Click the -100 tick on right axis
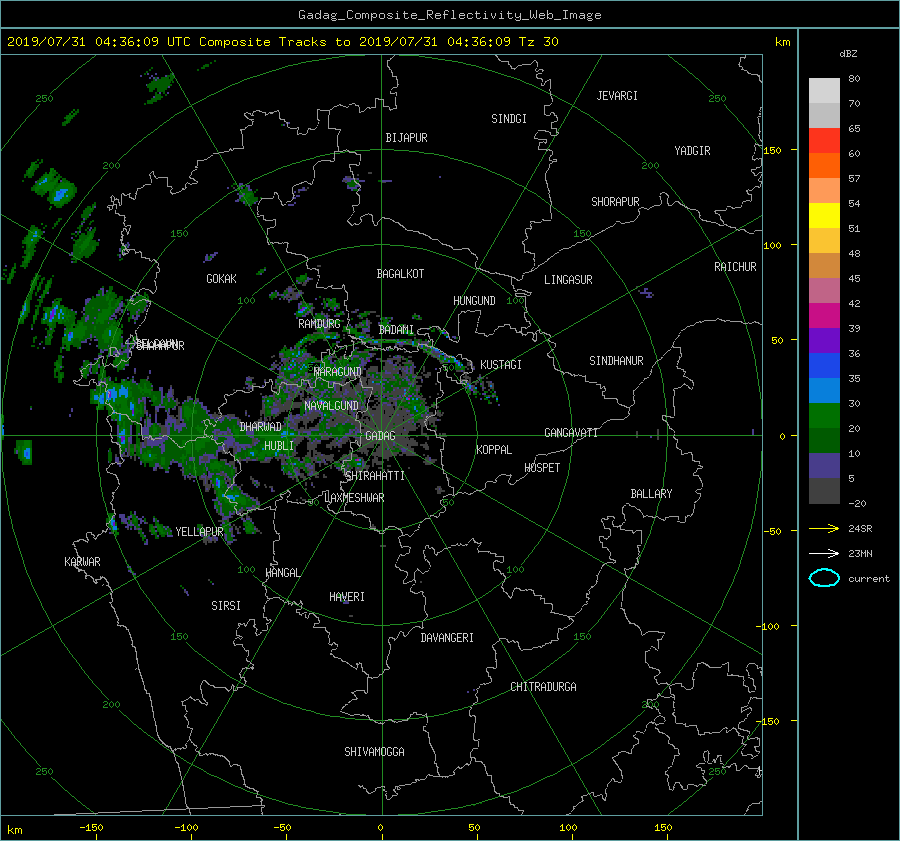Screen dimensions: 900x841 tap(770, 626)
